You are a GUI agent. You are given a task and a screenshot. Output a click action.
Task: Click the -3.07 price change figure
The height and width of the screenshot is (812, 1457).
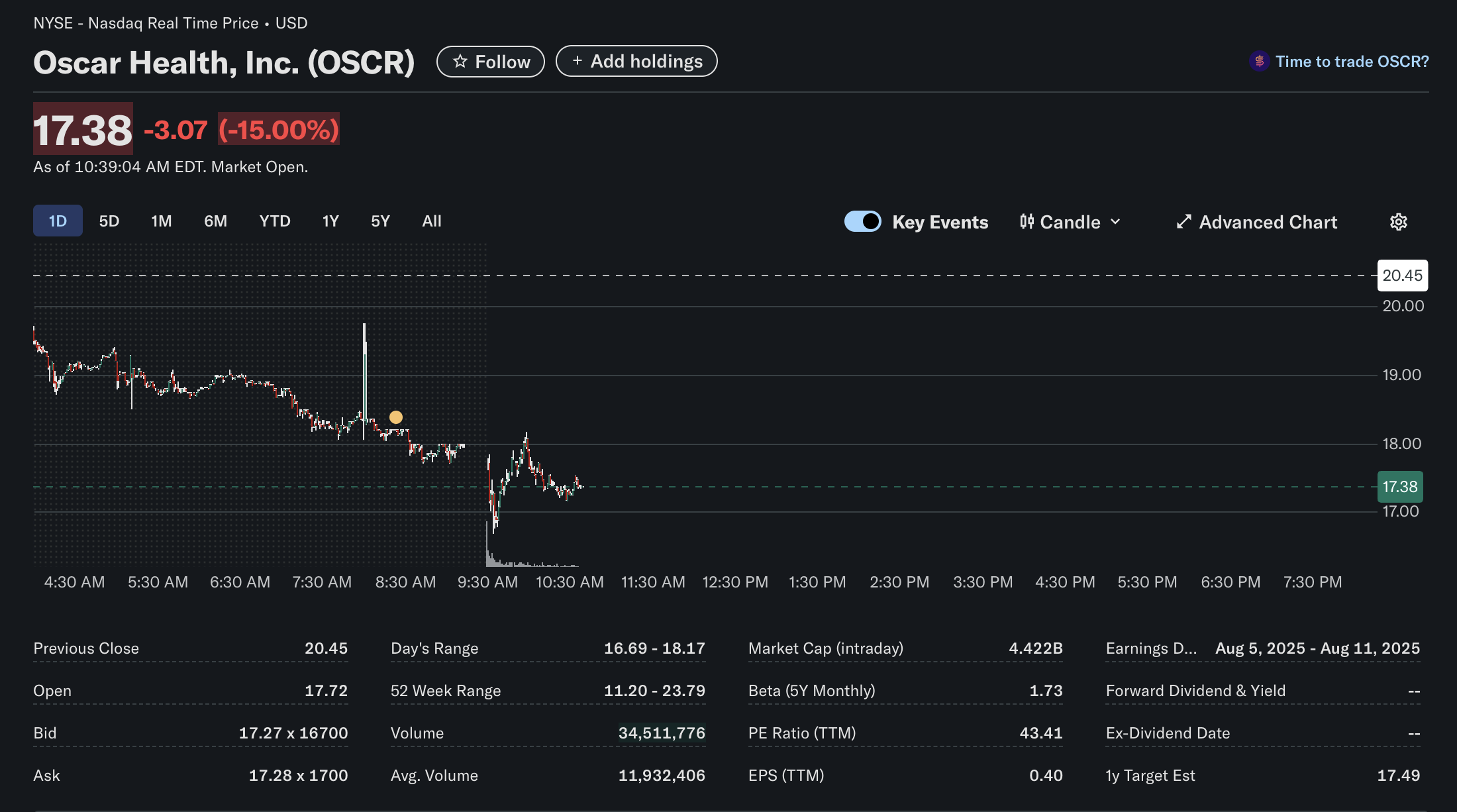click(x=176, y=130)
